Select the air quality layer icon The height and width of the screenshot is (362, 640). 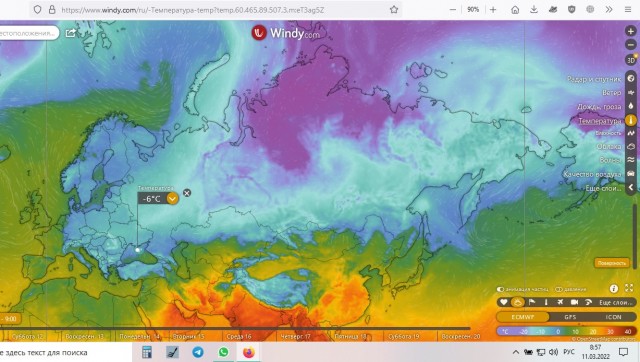click(631, 173)
